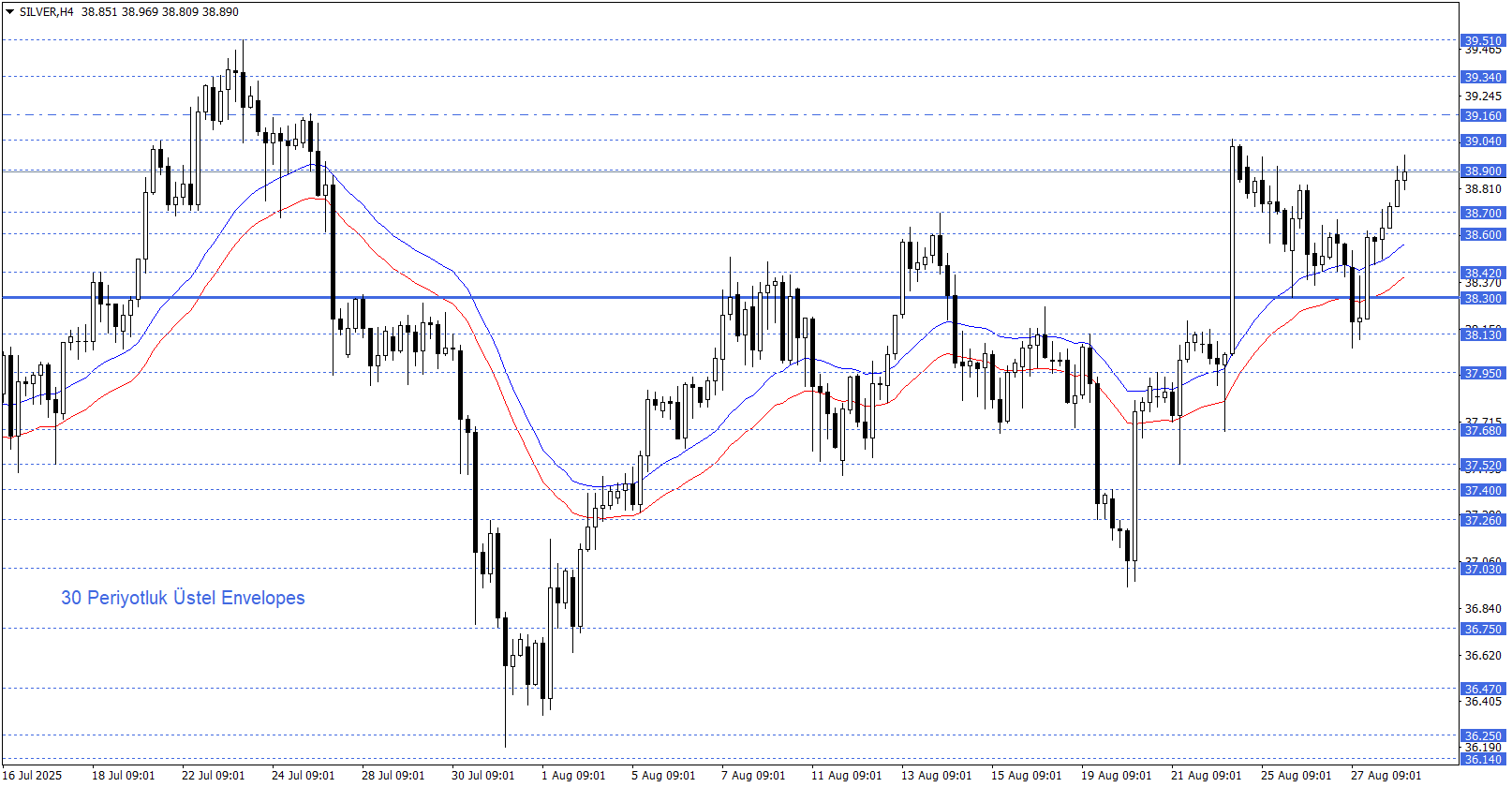Click the '30 Jul 09:01' time label

(x=483, y=776)
